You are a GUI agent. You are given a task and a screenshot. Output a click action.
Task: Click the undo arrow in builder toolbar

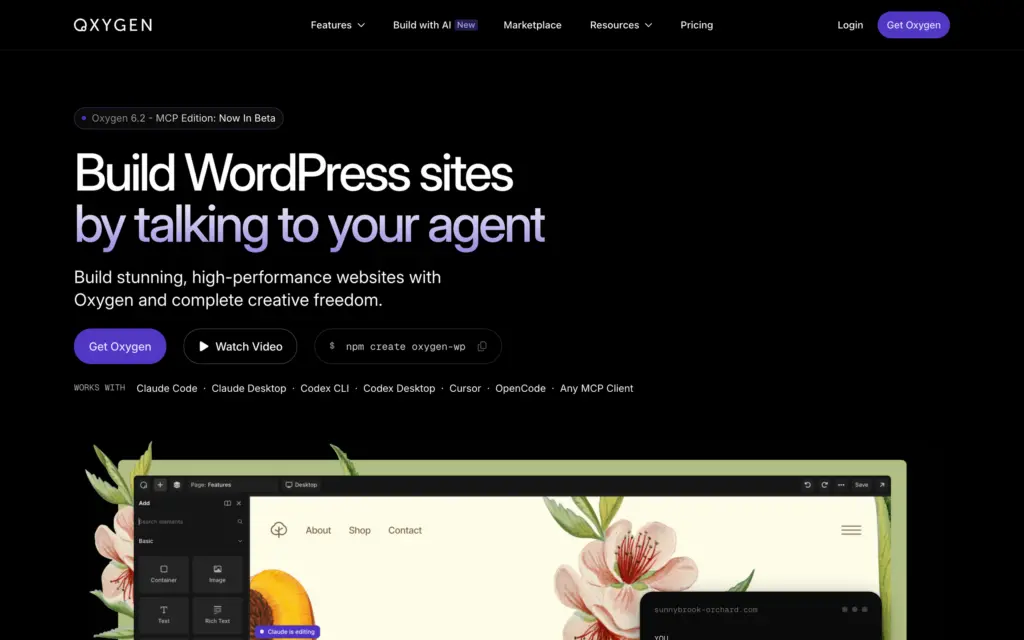(807, 485)
